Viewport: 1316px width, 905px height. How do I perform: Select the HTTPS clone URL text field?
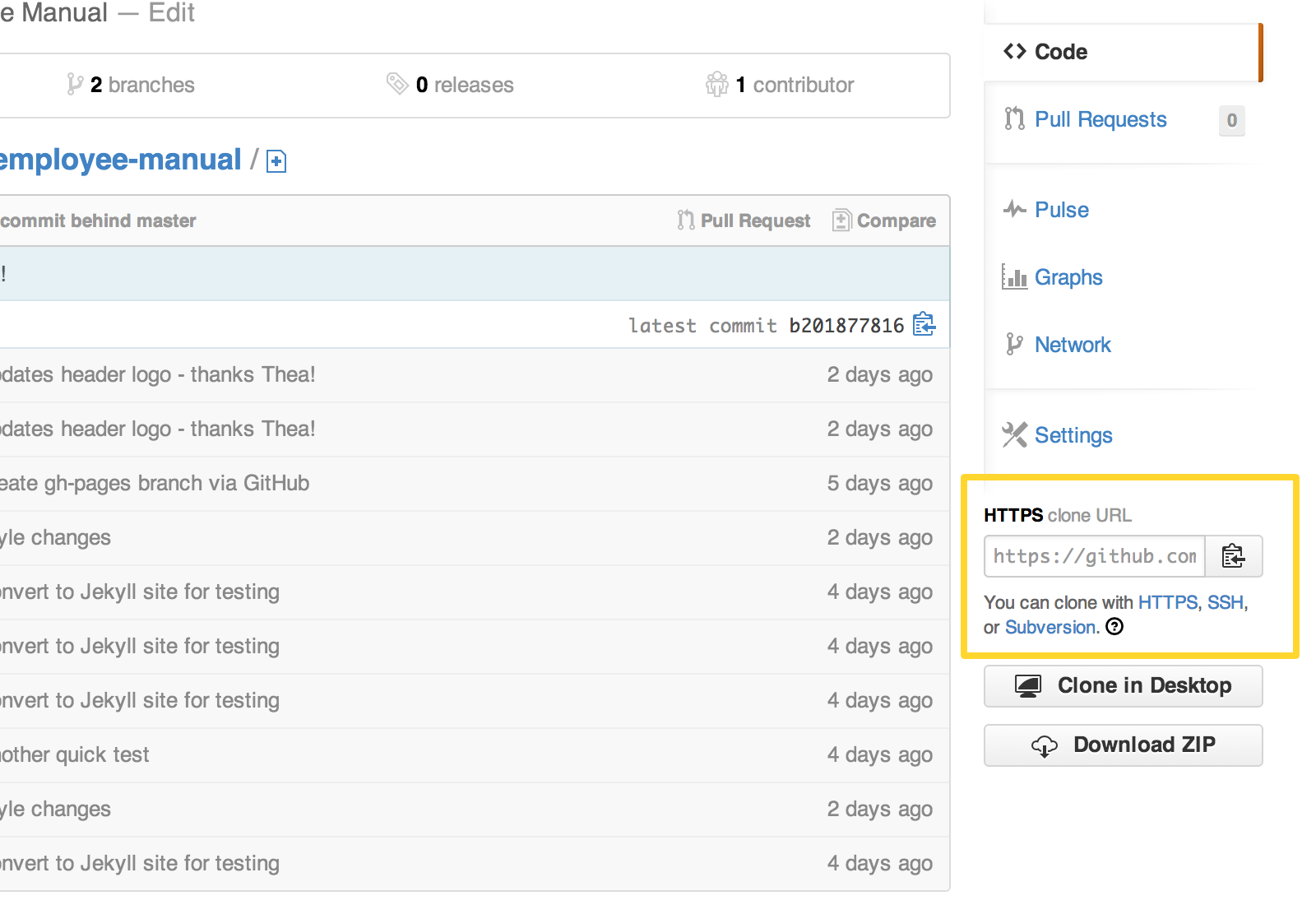(1094, 557)
